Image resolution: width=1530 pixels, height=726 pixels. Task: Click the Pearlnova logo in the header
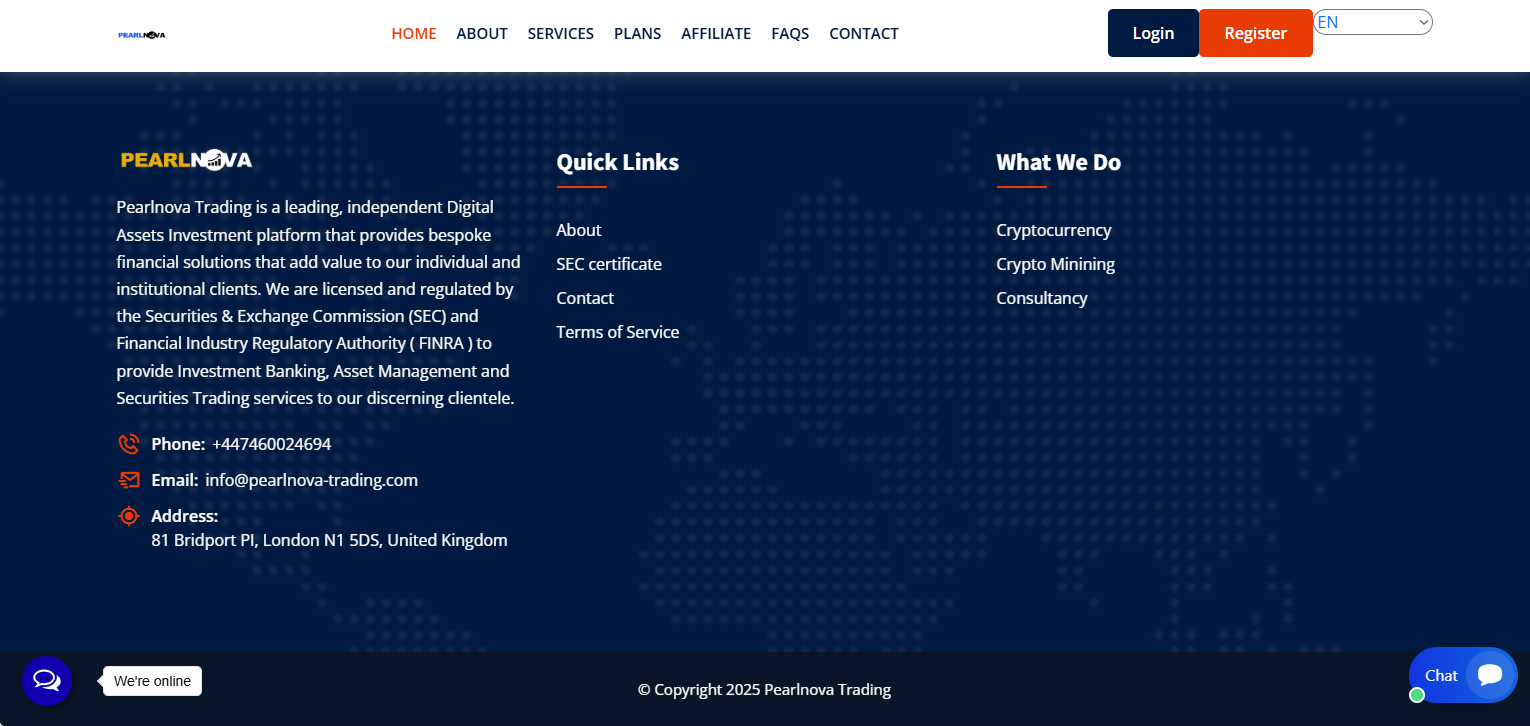141,34
